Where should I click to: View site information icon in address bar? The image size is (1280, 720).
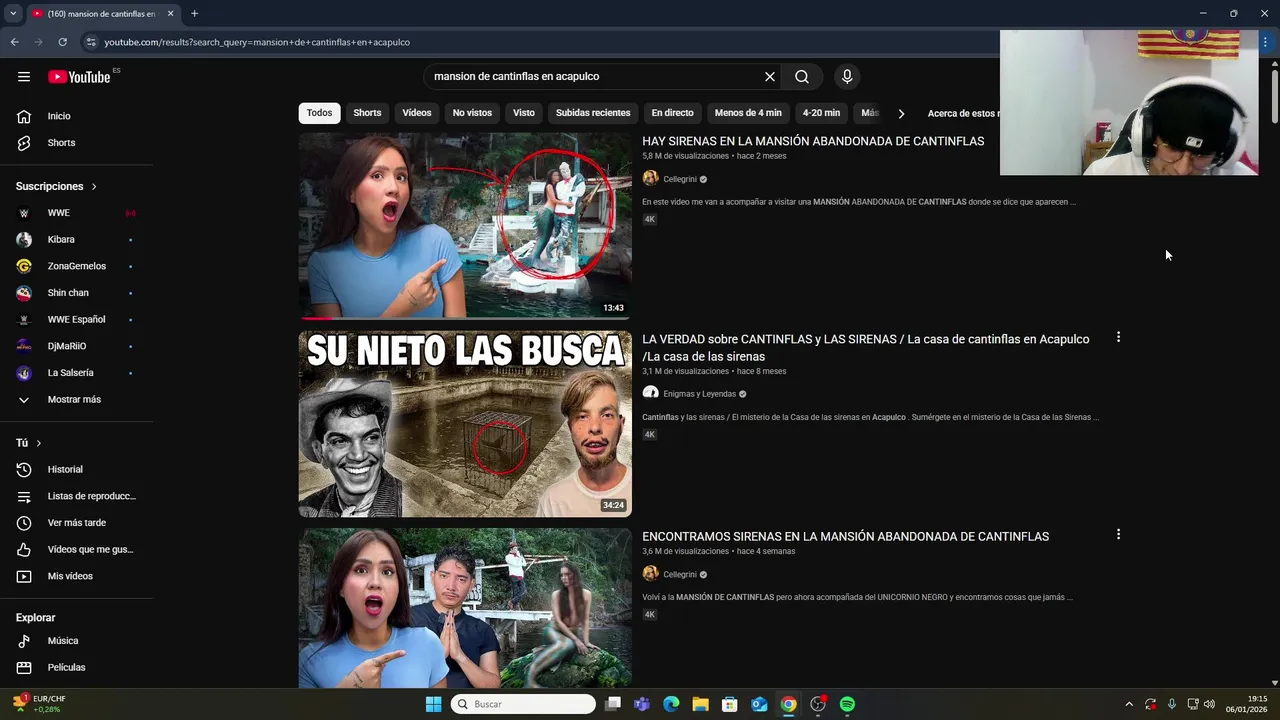pos(91,42)
